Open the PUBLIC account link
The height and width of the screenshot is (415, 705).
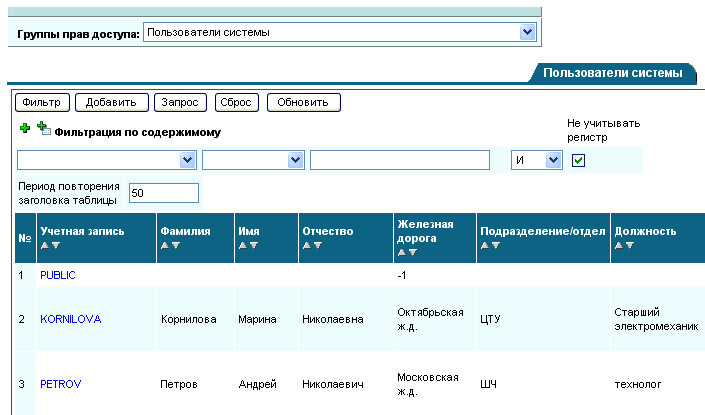click(x=58, y=275)
